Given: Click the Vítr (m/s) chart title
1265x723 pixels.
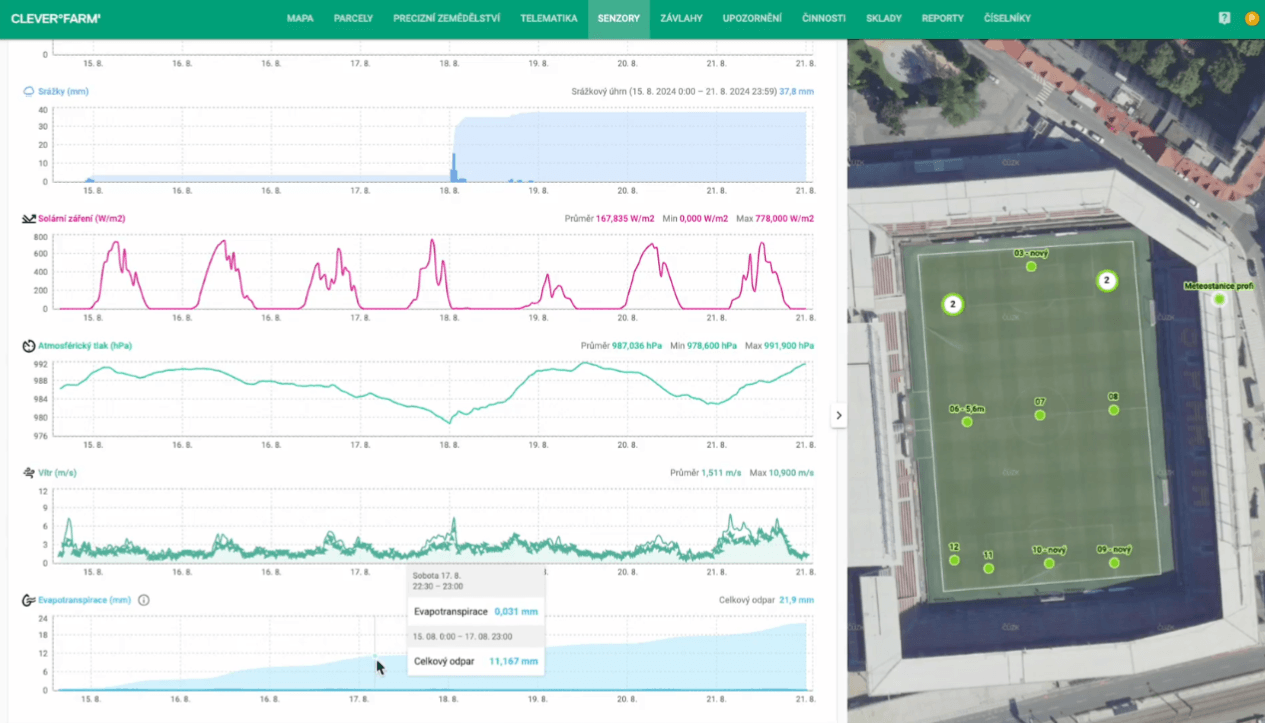Looking at the screenshot, I should tap(58, 472).
